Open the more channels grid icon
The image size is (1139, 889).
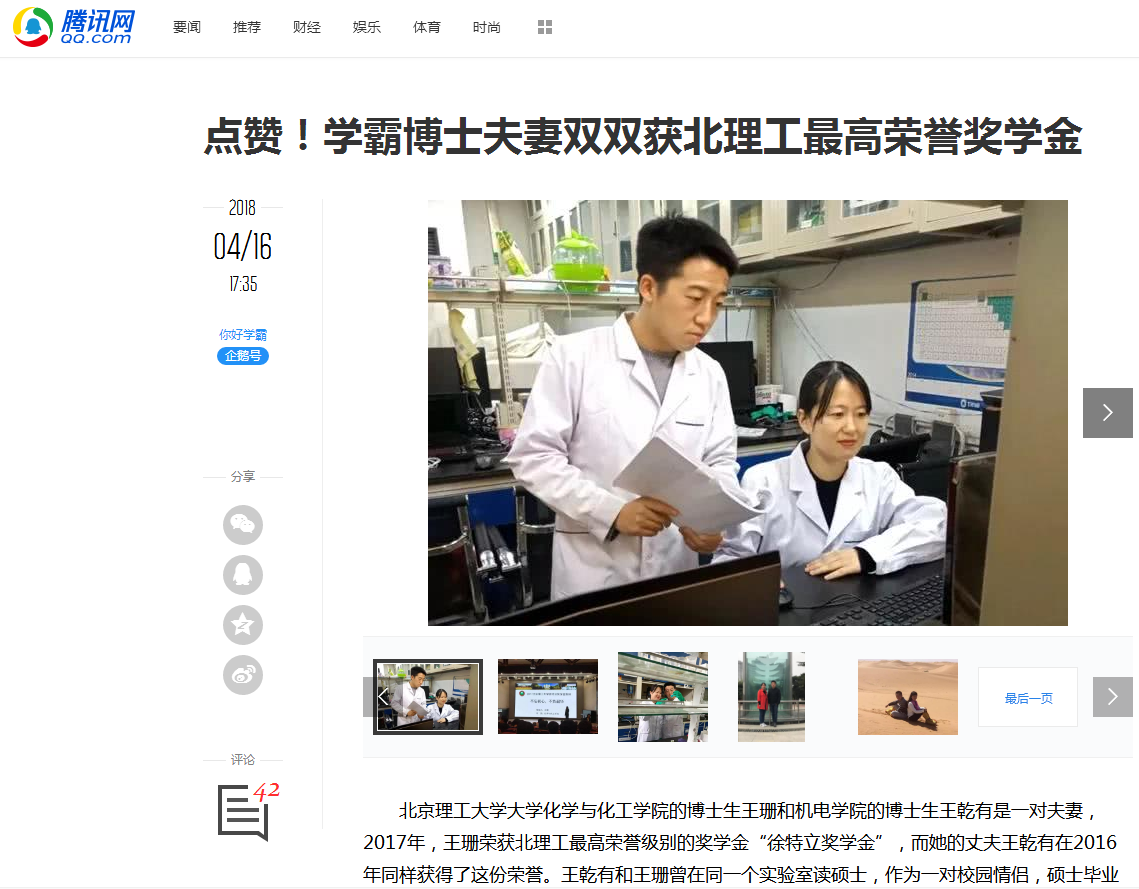coord(545,27)
